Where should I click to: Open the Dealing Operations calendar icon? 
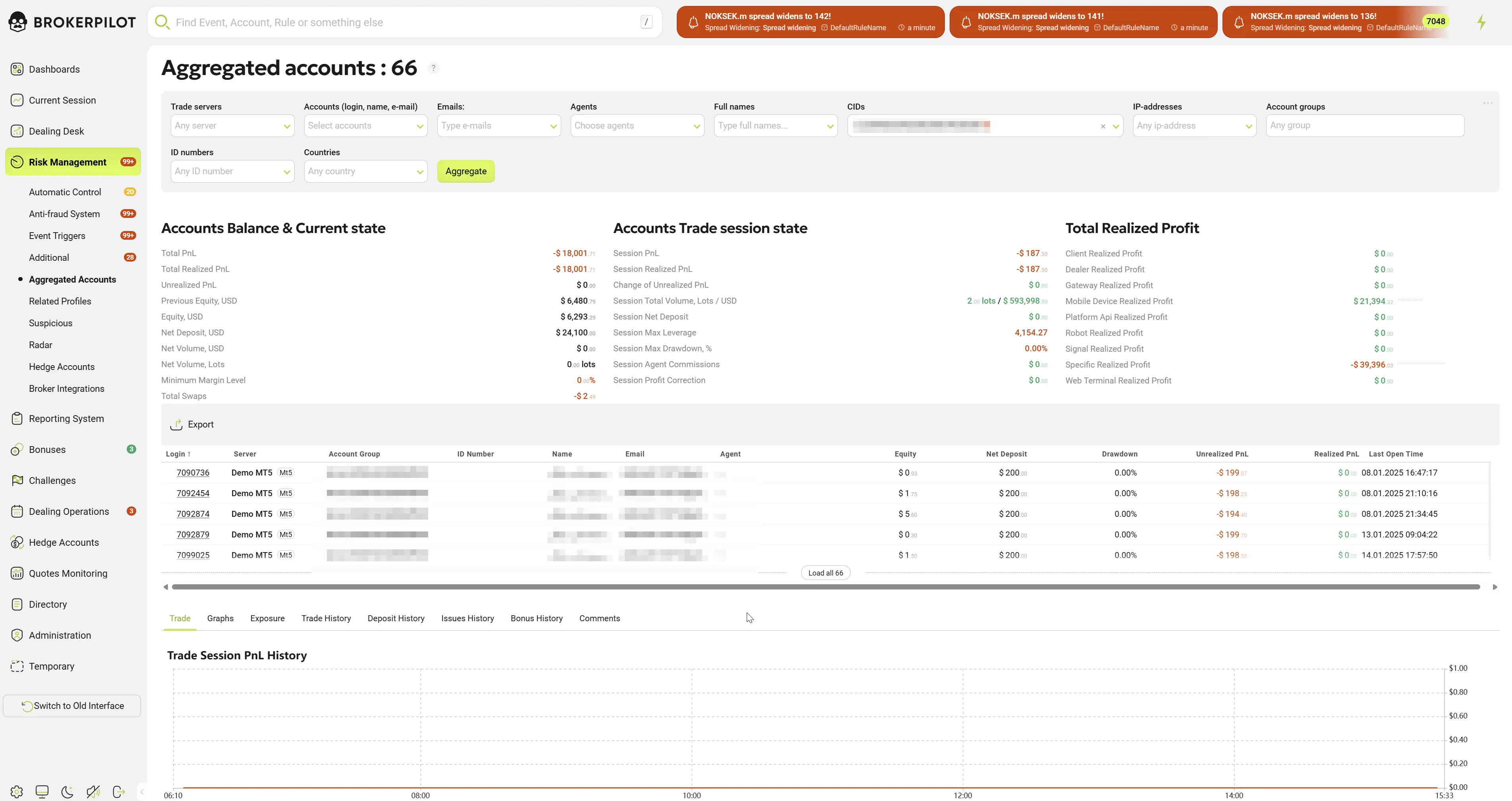[x=17, y=512]
